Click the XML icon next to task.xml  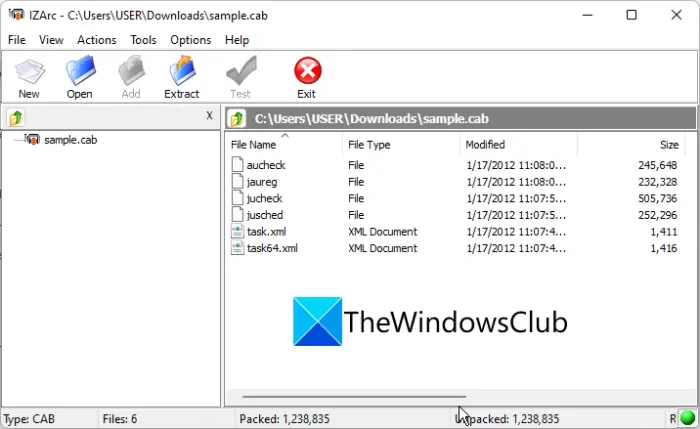(x=238, y=231)
